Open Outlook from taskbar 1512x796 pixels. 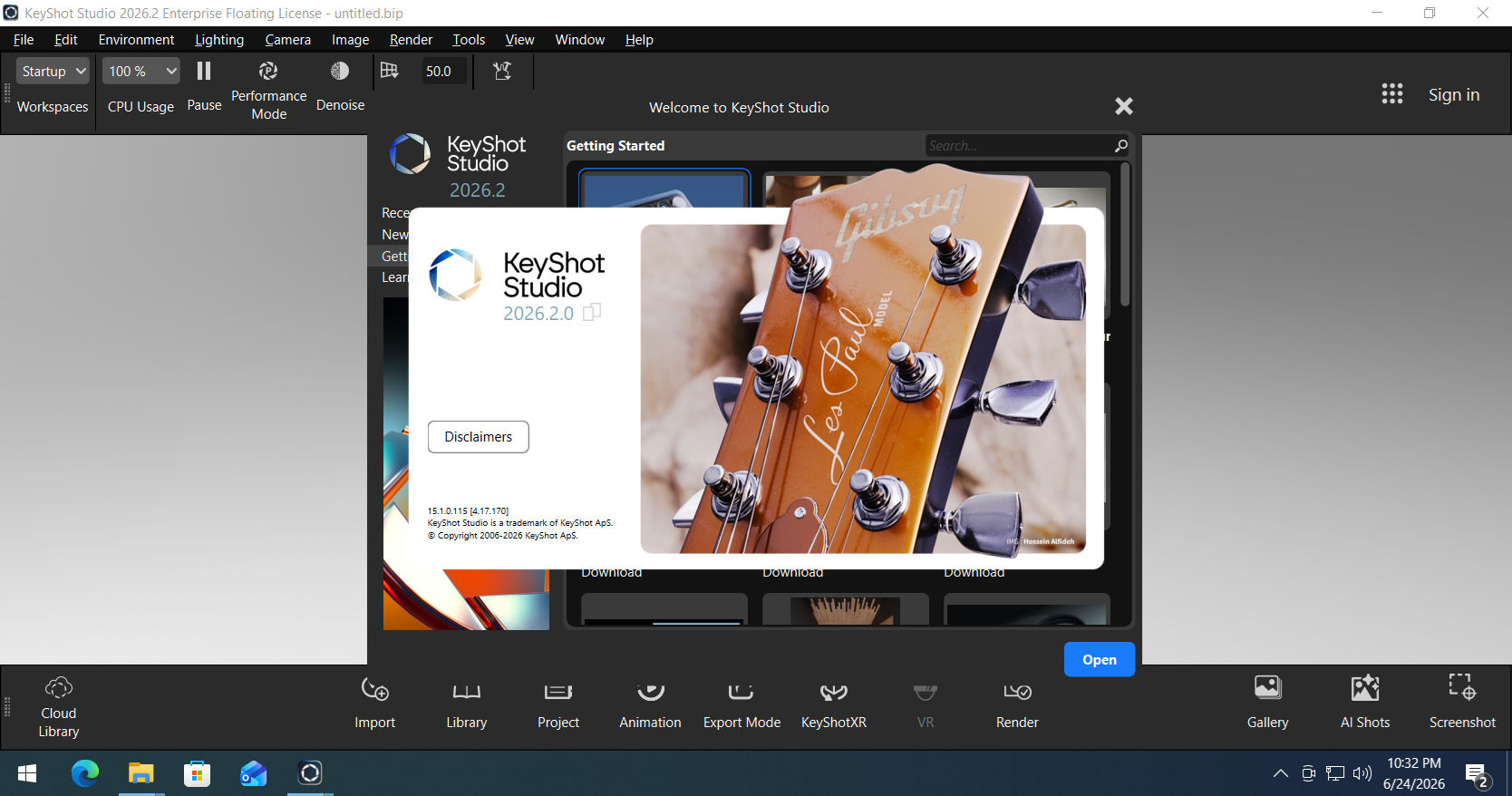[254, 773]
